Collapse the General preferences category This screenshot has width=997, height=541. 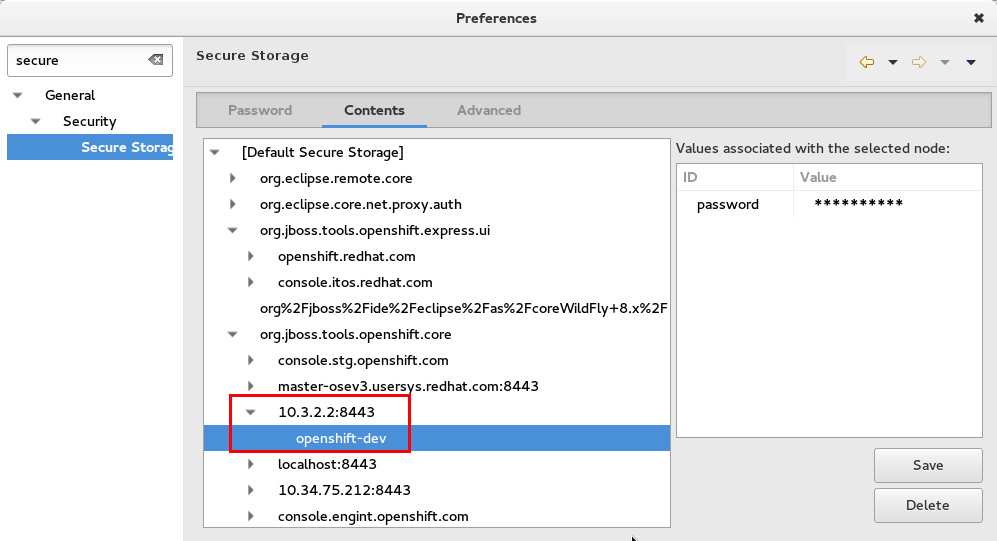click(x=17, y=96)
